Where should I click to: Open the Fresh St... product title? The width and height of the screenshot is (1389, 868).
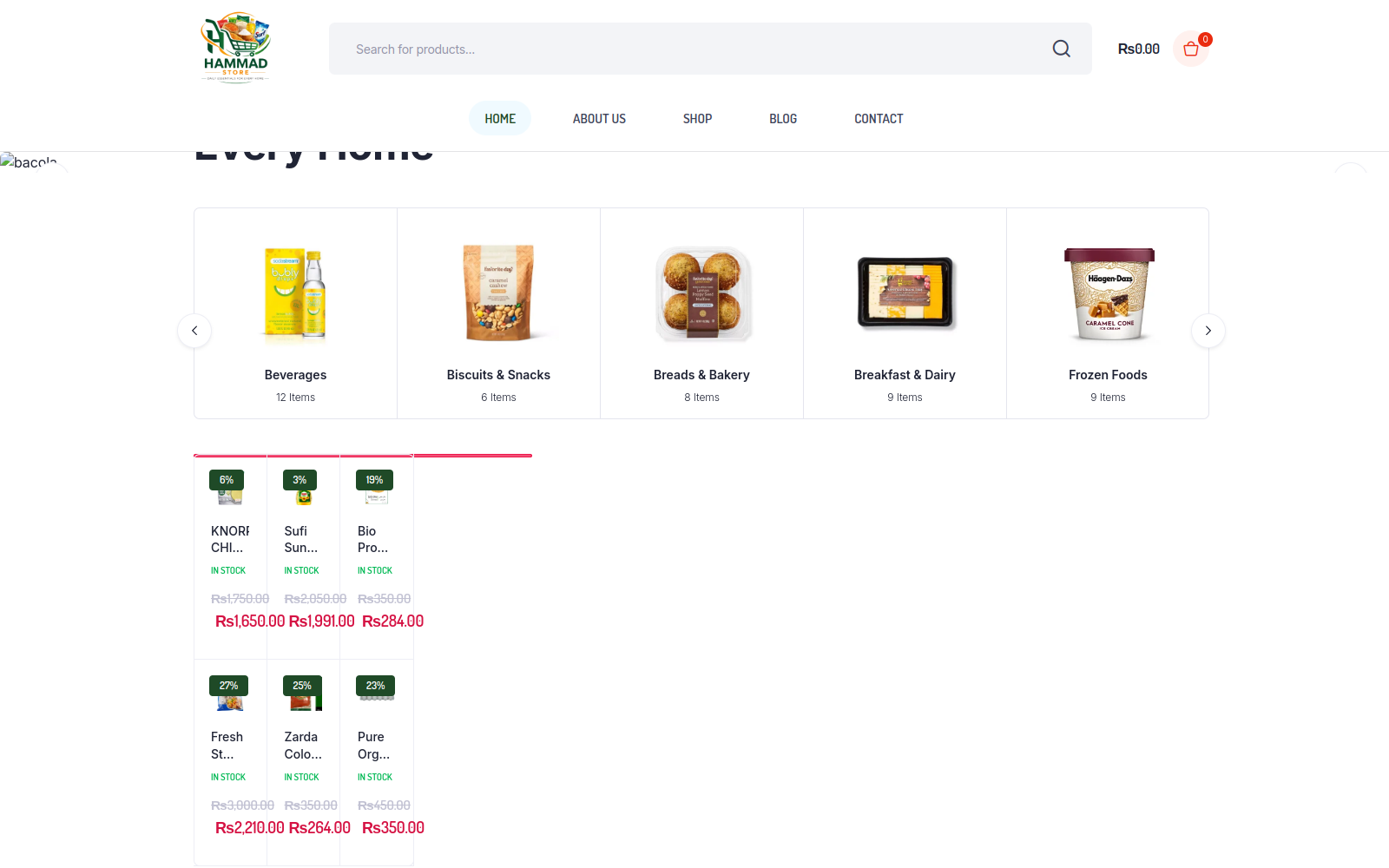(x=227, y=746)
